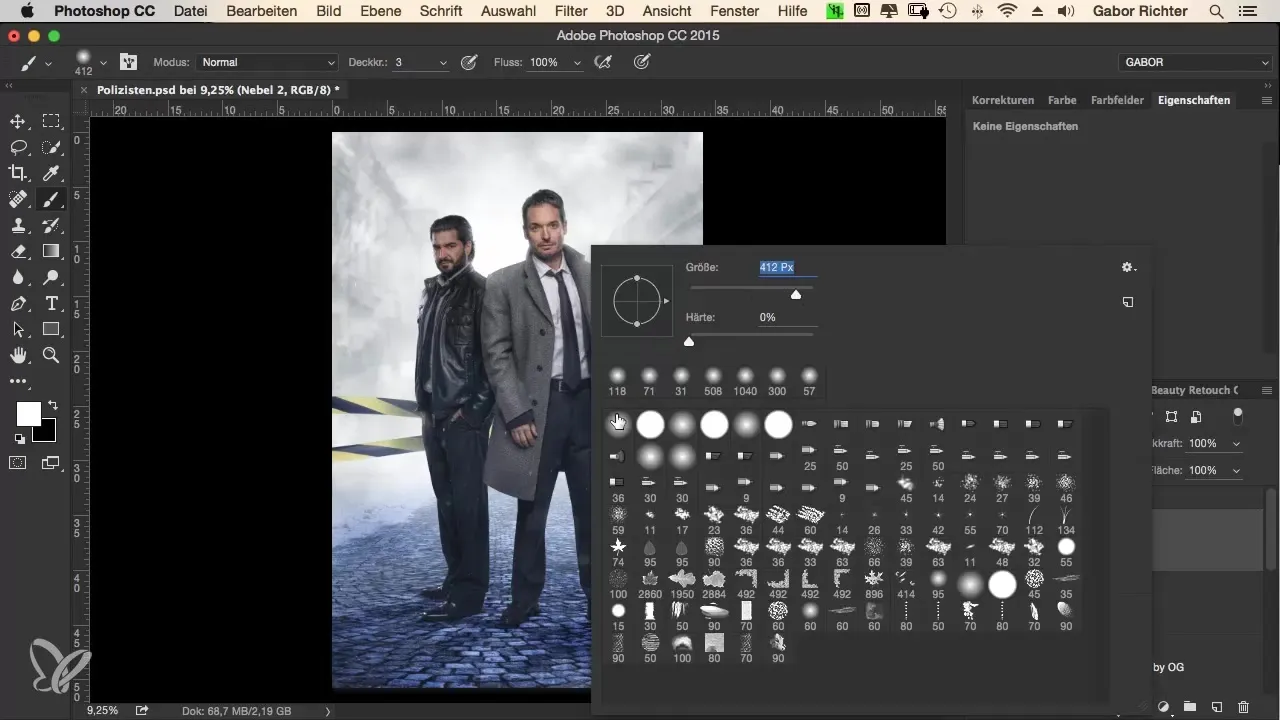
Task: Open the GABOR workspace dropdown
Action: (1195, 62)
